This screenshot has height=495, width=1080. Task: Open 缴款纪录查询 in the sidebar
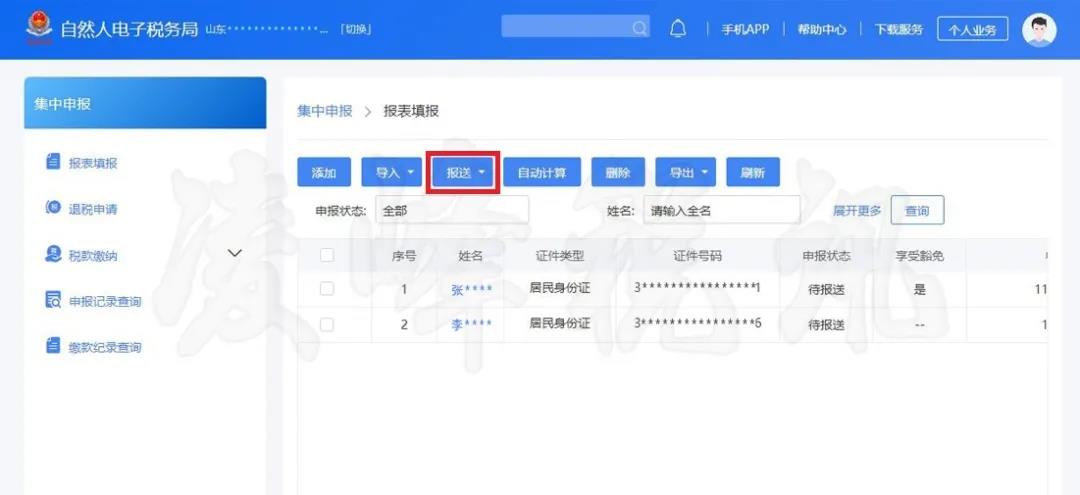click(x=105, y=348)
